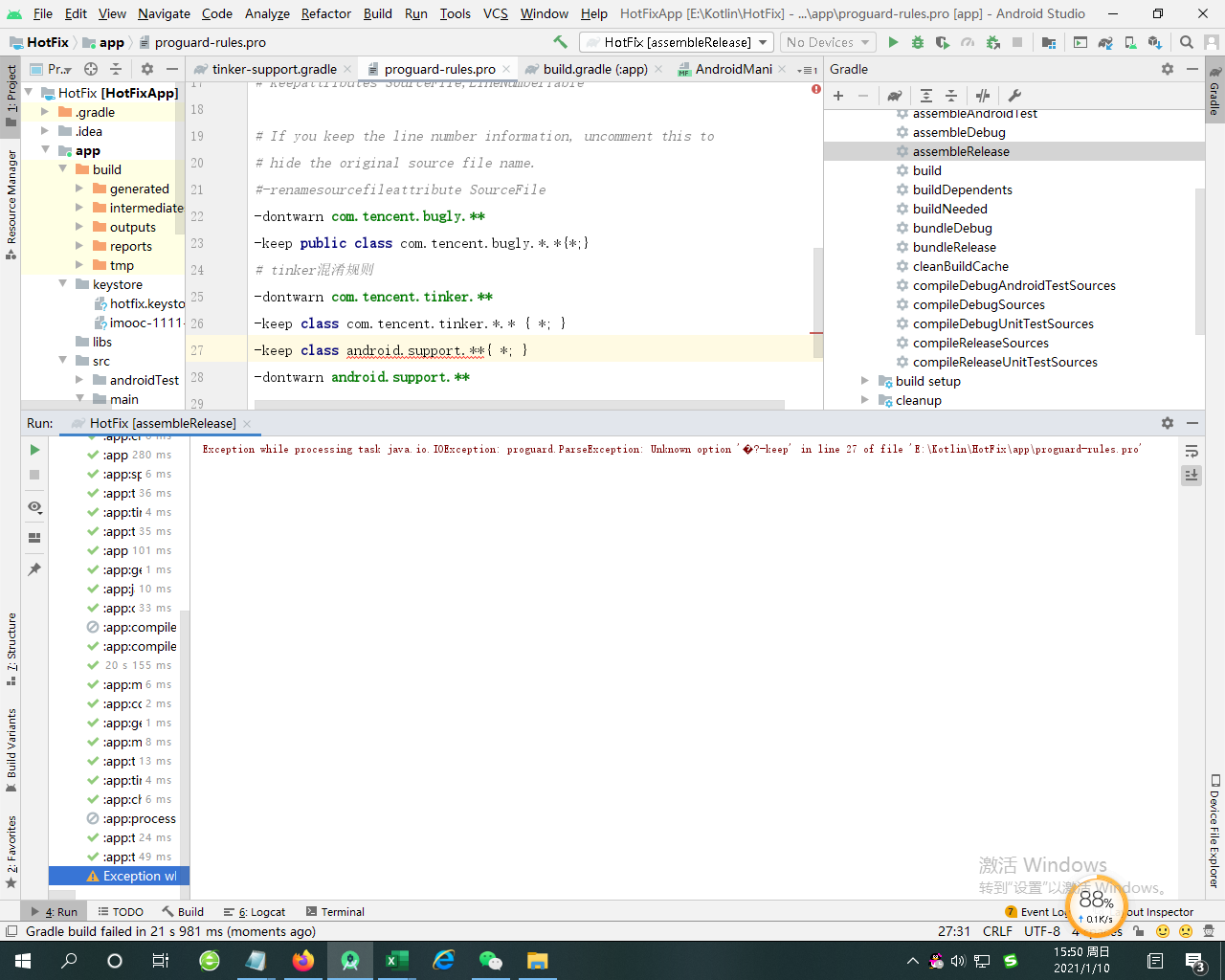Toggle the Gradle side tab on the right edge
1225x980 pixels.
tap(1214, 91)
